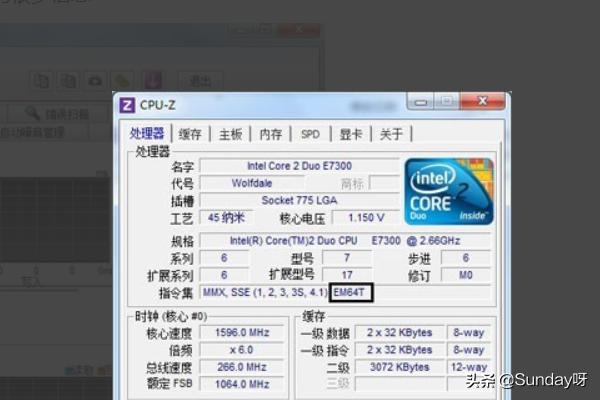Close the CPU-Z window
Screen dimensions: 600x400
point(483,101)
